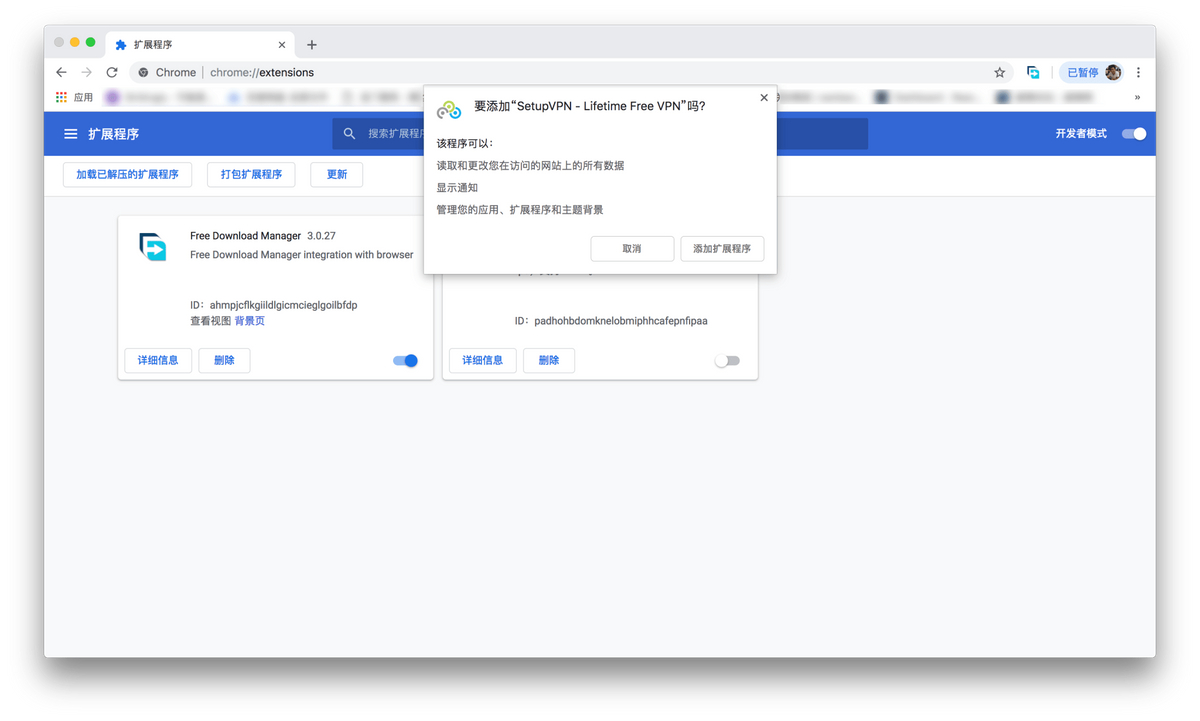The image size is (1200, 721).
Task: Open a new tab with the plus icon
Action: pos(312,45)
